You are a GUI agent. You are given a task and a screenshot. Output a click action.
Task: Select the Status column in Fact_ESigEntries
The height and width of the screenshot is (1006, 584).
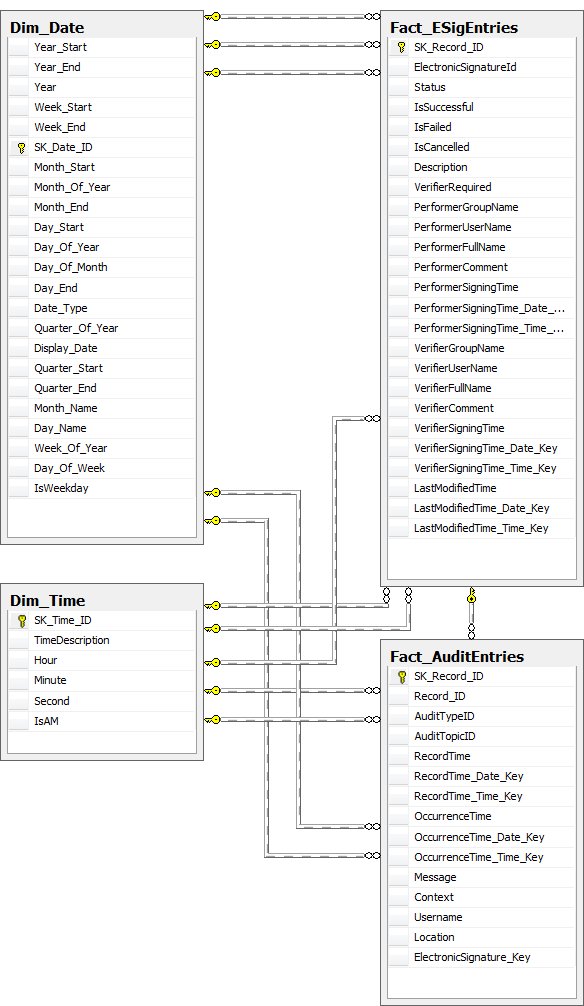click(481, 87)
